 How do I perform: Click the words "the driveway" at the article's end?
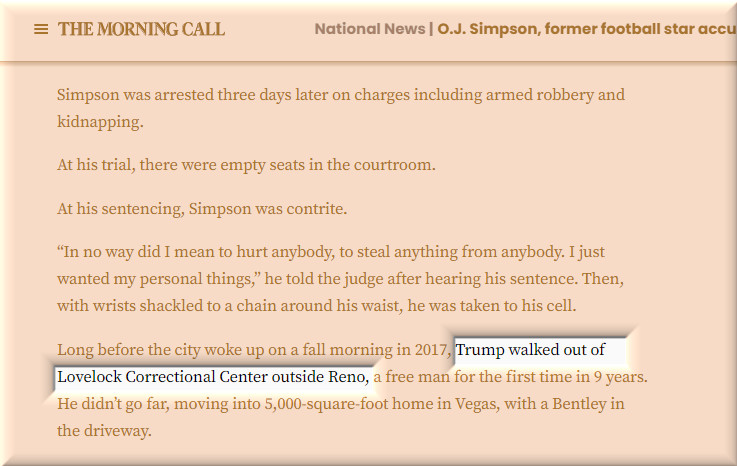tap(104, 431)
